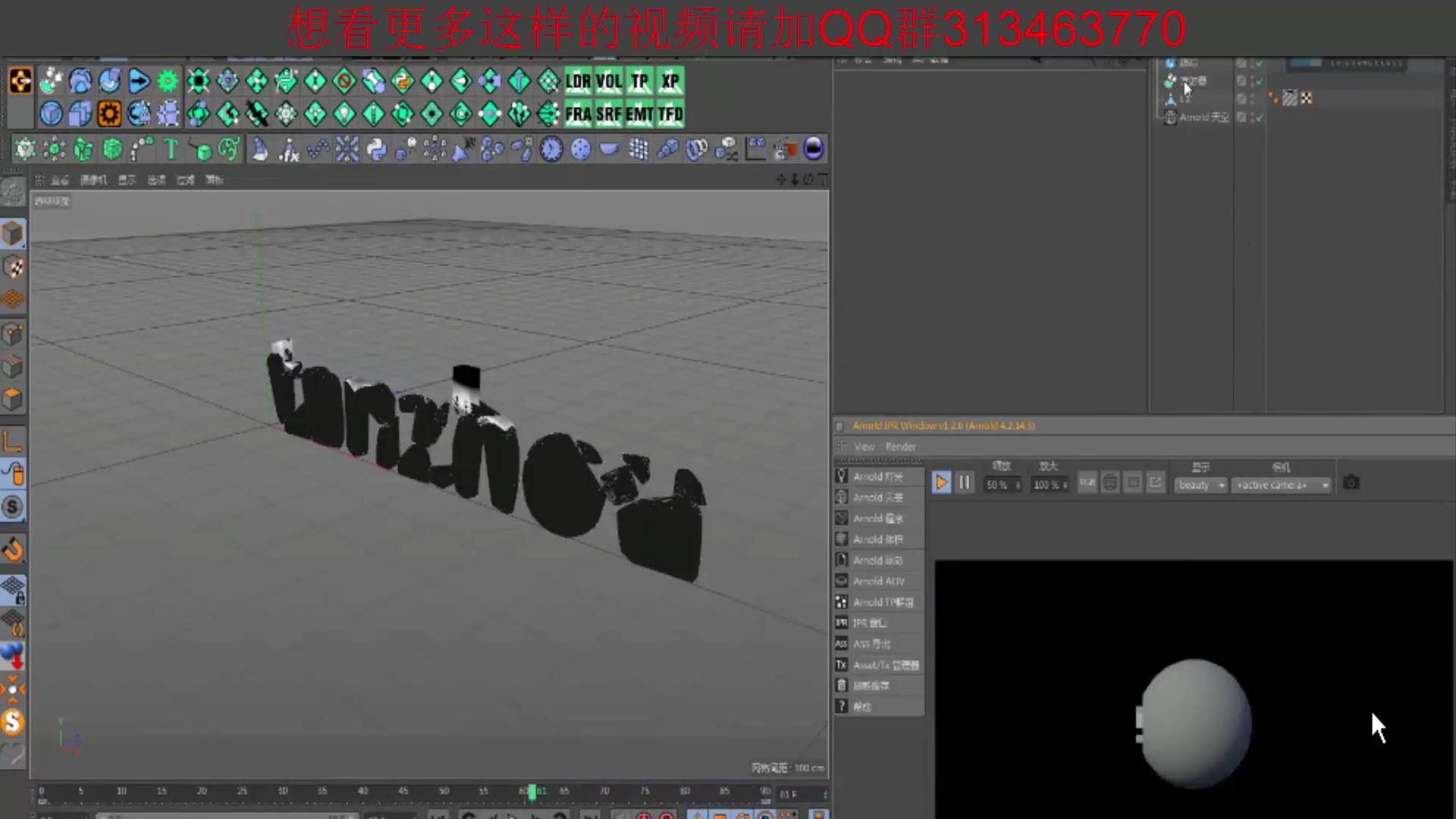Toggle enable checkmark for Arnold sky object
The height and width of the screenshot is (819, 1456).
coord(1259,118)
